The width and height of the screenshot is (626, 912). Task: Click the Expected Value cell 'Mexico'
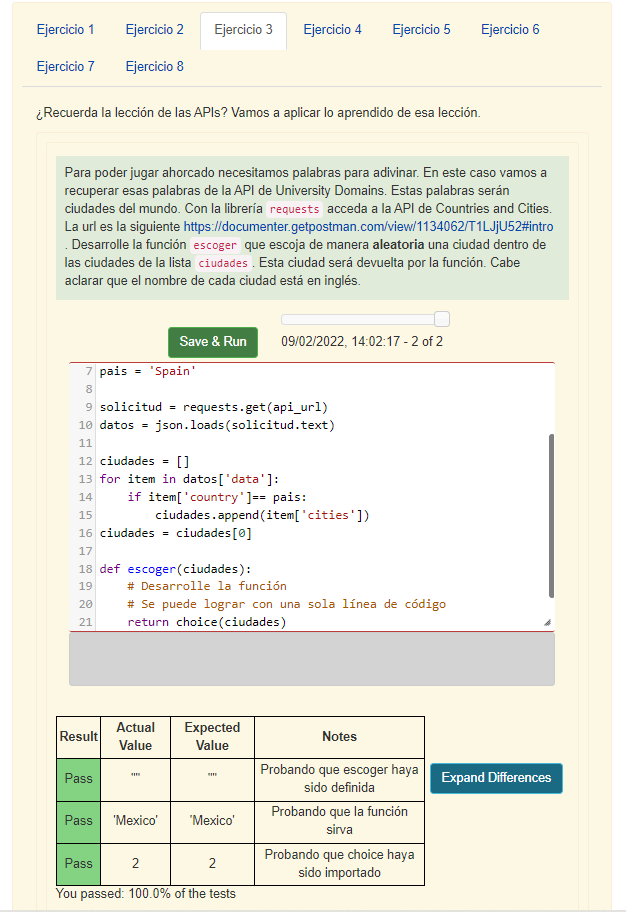(x=212, y=821)
